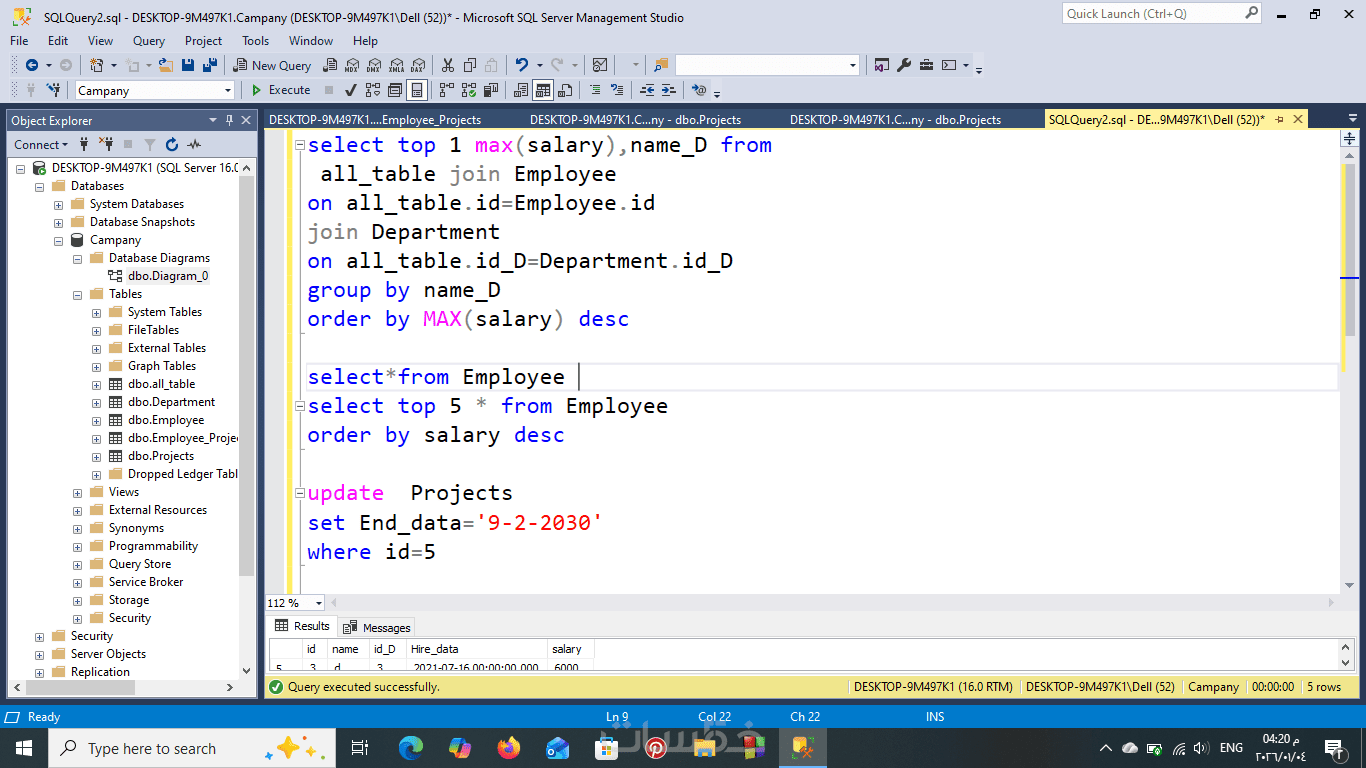Toggle Include Live Query Statistics
This screenshot has height=768, width=1366.
[x=469, y=90]
